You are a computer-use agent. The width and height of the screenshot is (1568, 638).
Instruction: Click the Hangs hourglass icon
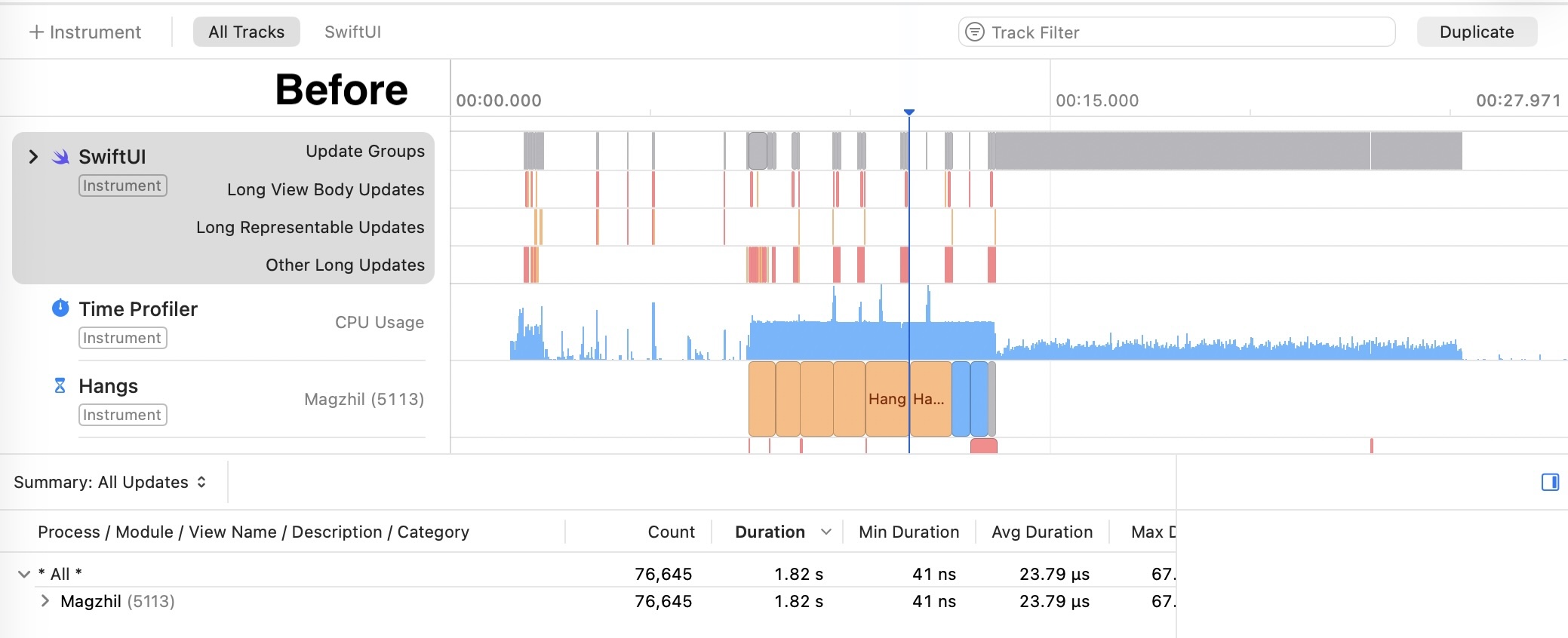coord(60,385)
